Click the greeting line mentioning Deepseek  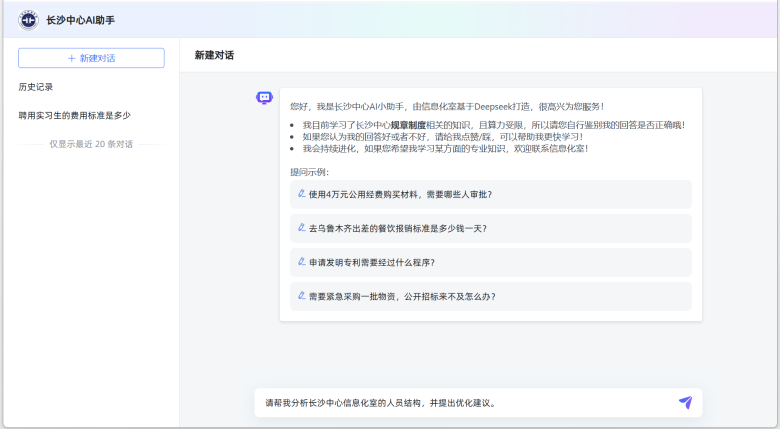coord(447,107)
